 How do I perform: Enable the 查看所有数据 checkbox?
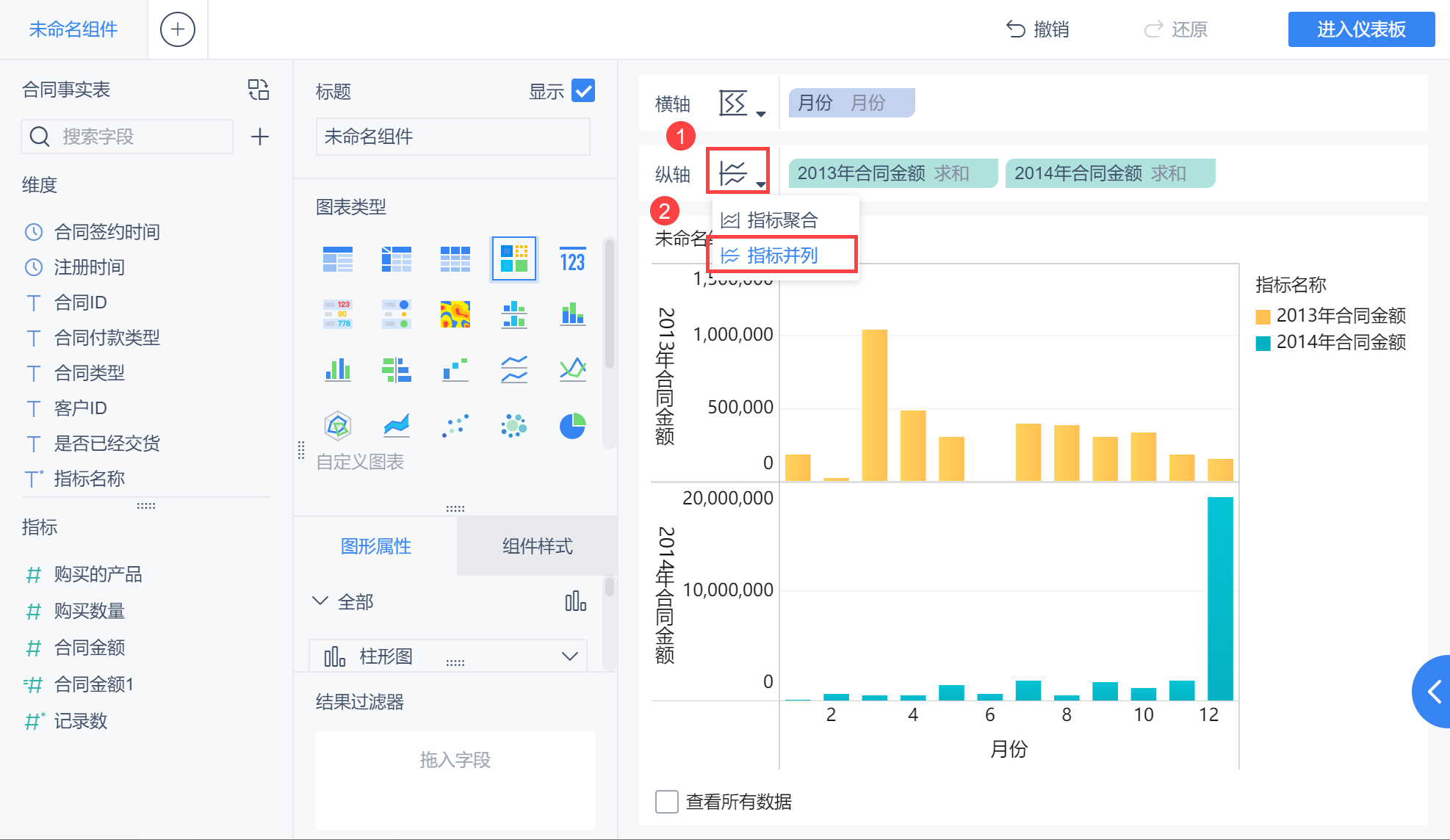(x=667, y=802)
